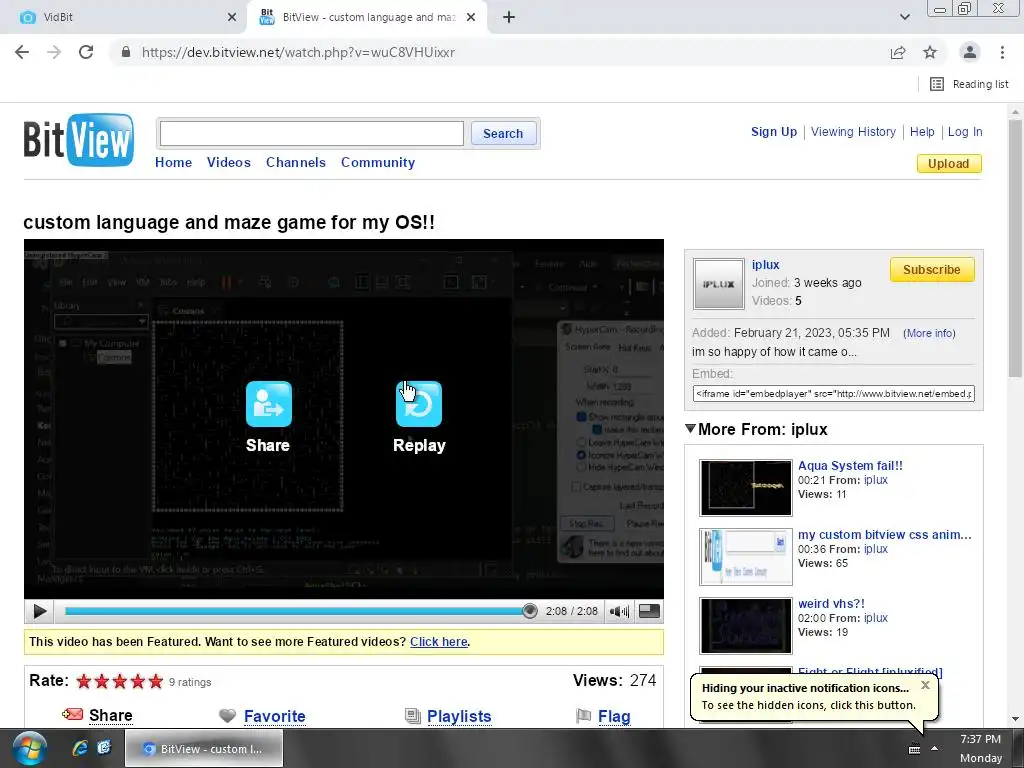Image resolution: width=1024 pixels, height=768 pixels.
Task: Play the video with the play button
Action: point(39,611)
